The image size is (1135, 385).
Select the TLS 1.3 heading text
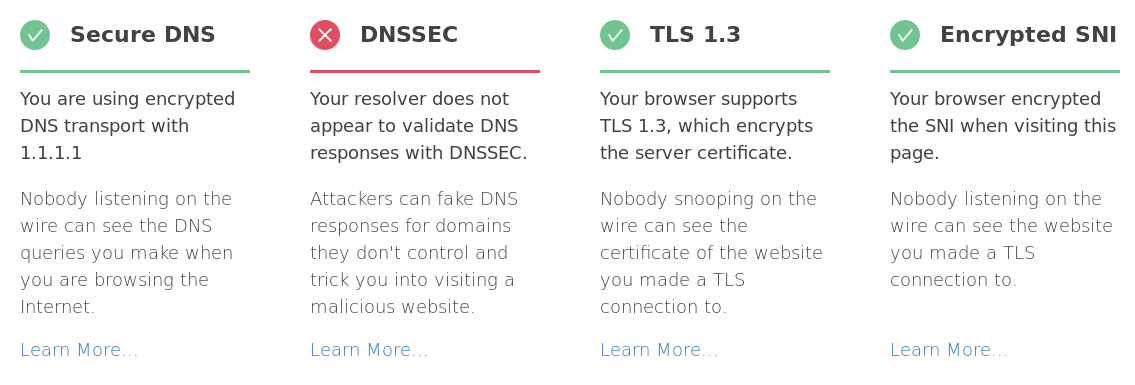click(x=696, y=35)
